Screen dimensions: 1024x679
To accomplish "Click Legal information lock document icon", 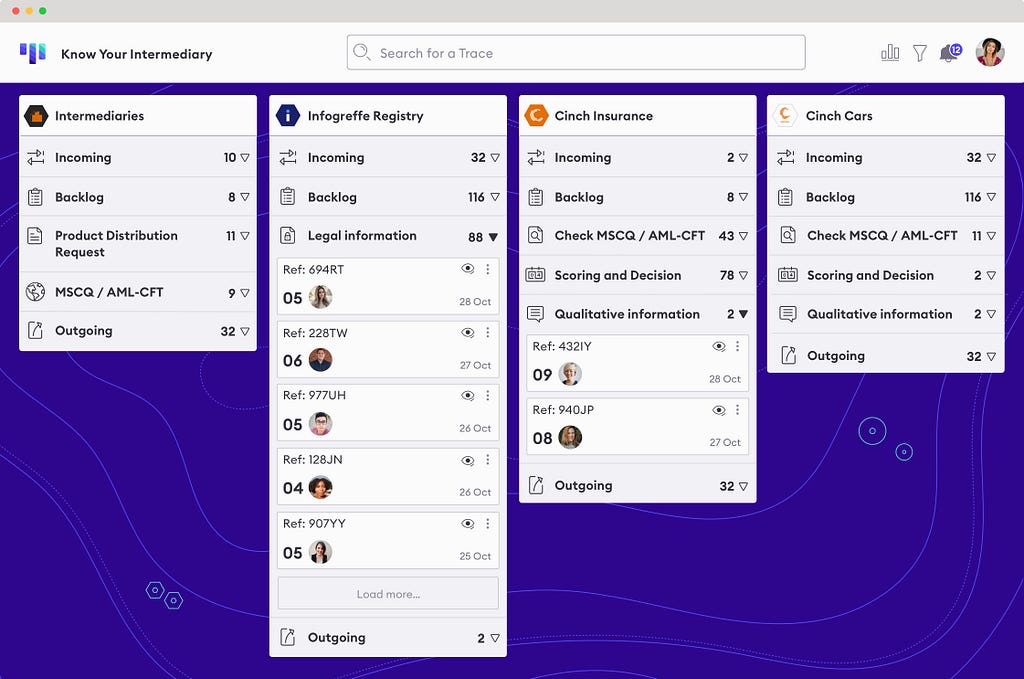I will 287,235.
